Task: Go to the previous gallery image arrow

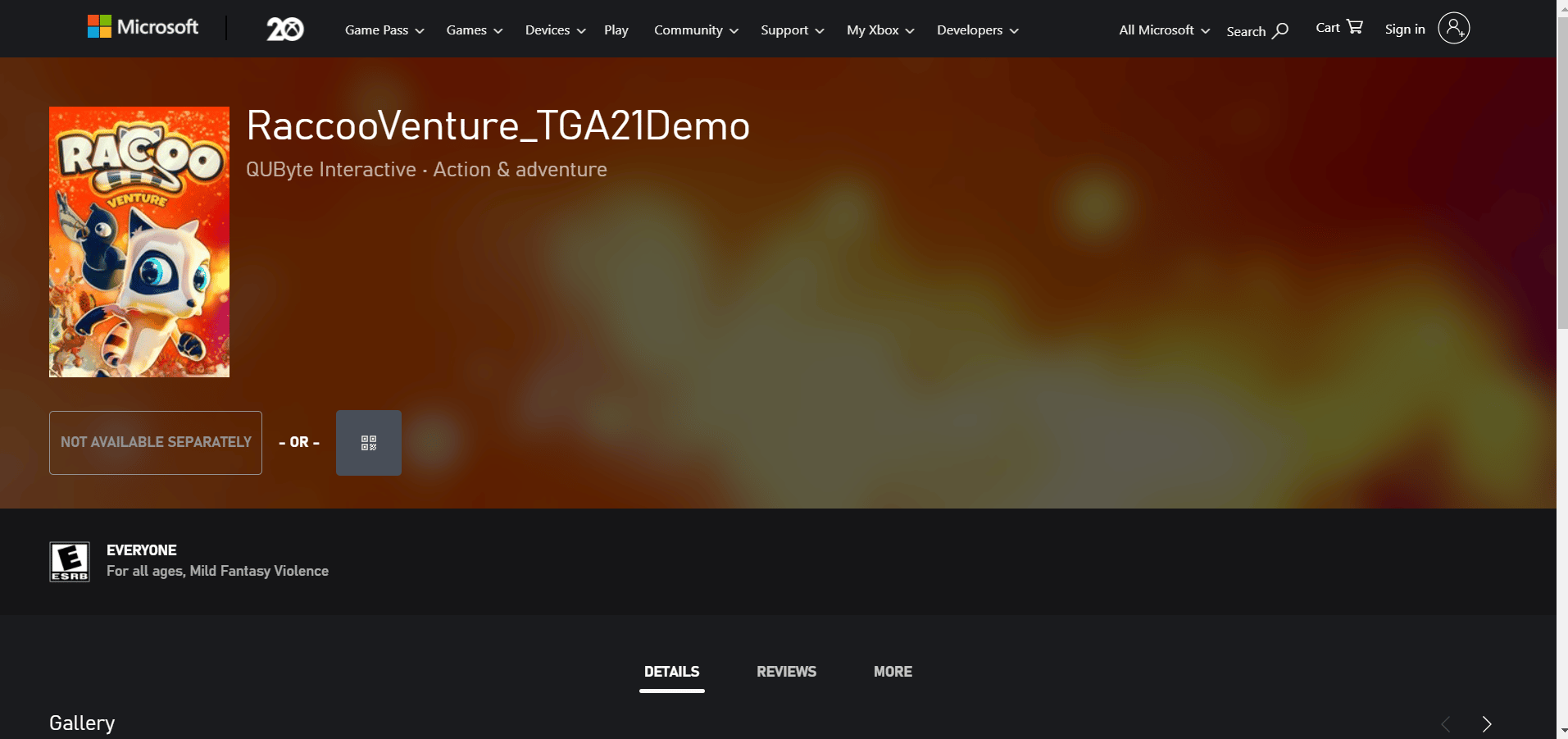Action: pyautogui.click(x=1446, y=723)
